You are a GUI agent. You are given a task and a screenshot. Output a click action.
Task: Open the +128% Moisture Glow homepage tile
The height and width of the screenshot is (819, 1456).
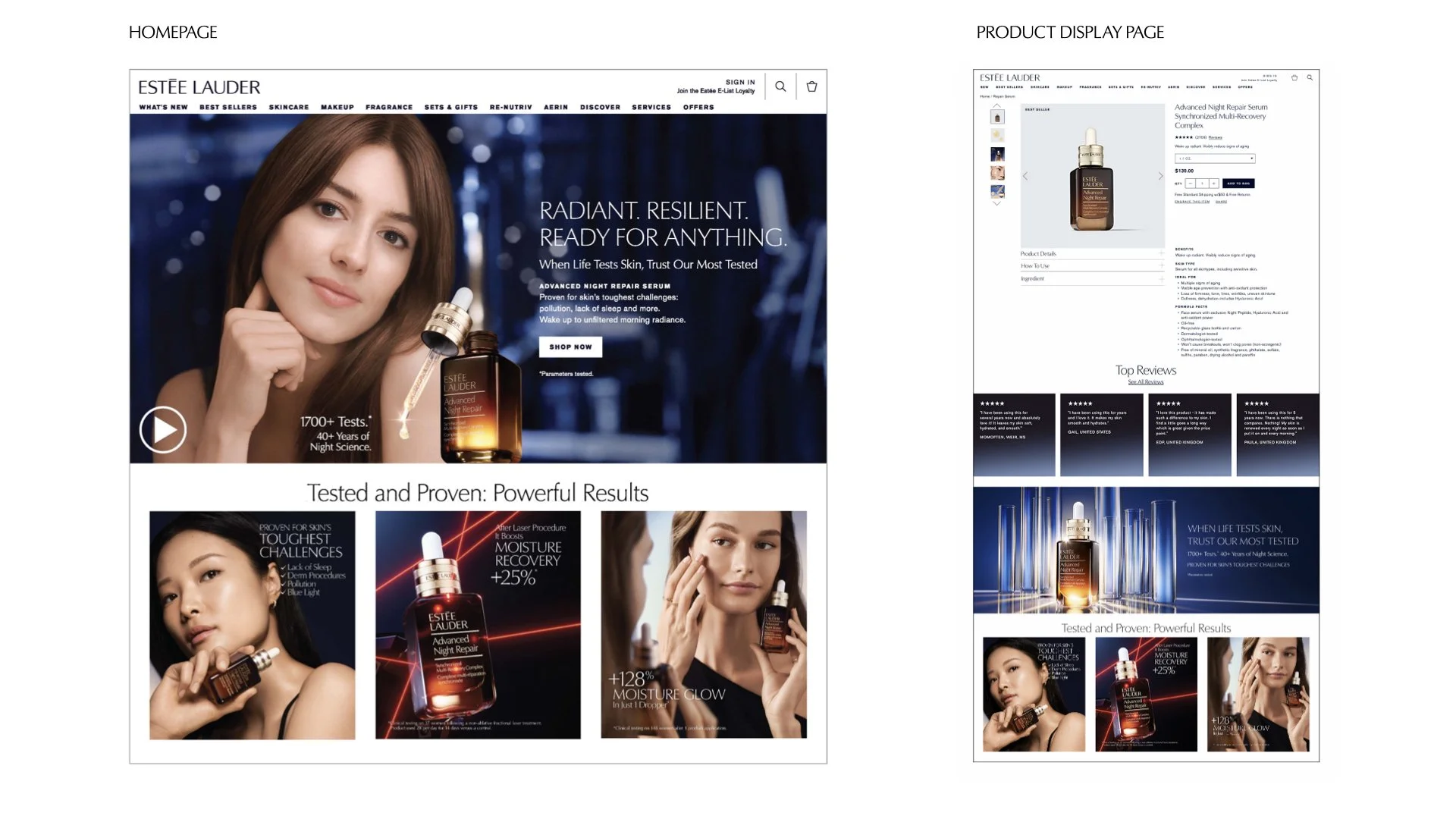coord(704,625)
